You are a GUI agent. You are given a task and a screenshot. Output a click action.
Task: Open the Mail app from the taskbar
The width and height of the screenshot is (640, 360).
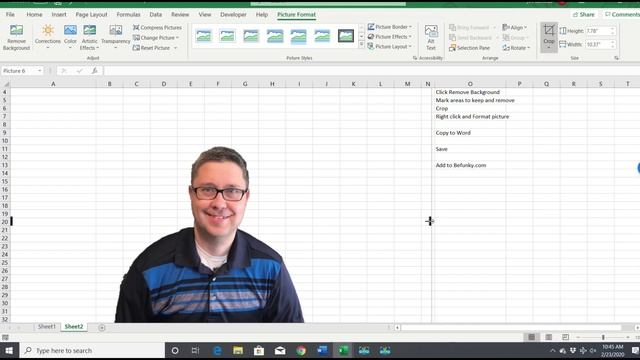[280, 351]
